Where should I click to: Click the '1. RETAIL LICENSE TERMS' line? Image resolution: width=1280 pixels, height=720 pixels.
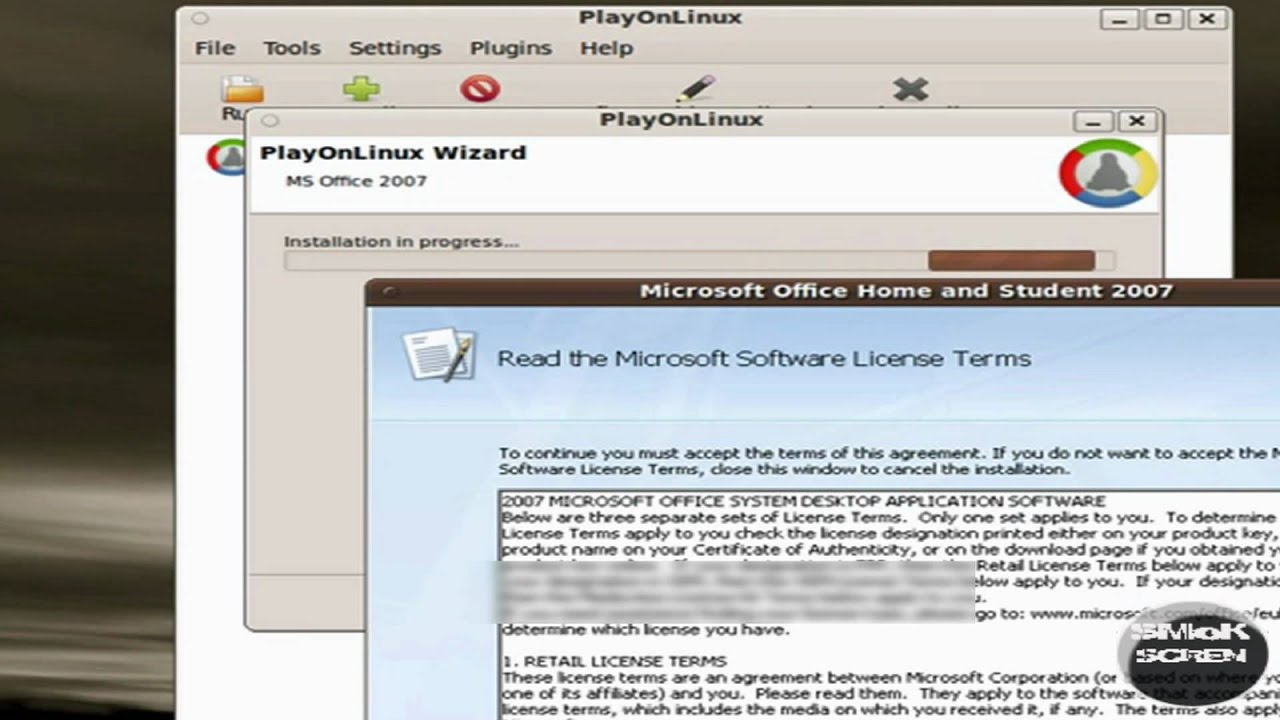pos(614,661)
